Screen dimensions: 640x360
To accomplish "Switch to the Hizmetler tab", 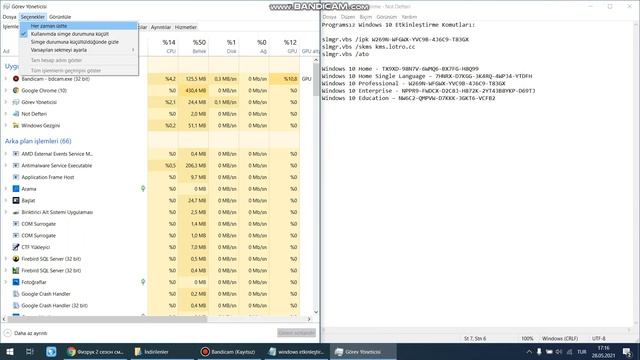I will [186, 27].
